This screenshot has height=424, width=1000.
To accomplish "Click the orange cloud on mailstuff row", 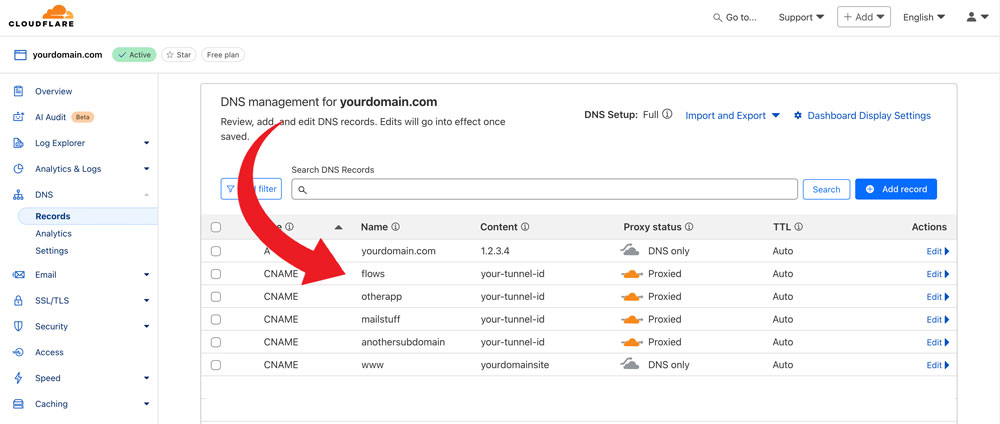I will (x=631, y=319).
